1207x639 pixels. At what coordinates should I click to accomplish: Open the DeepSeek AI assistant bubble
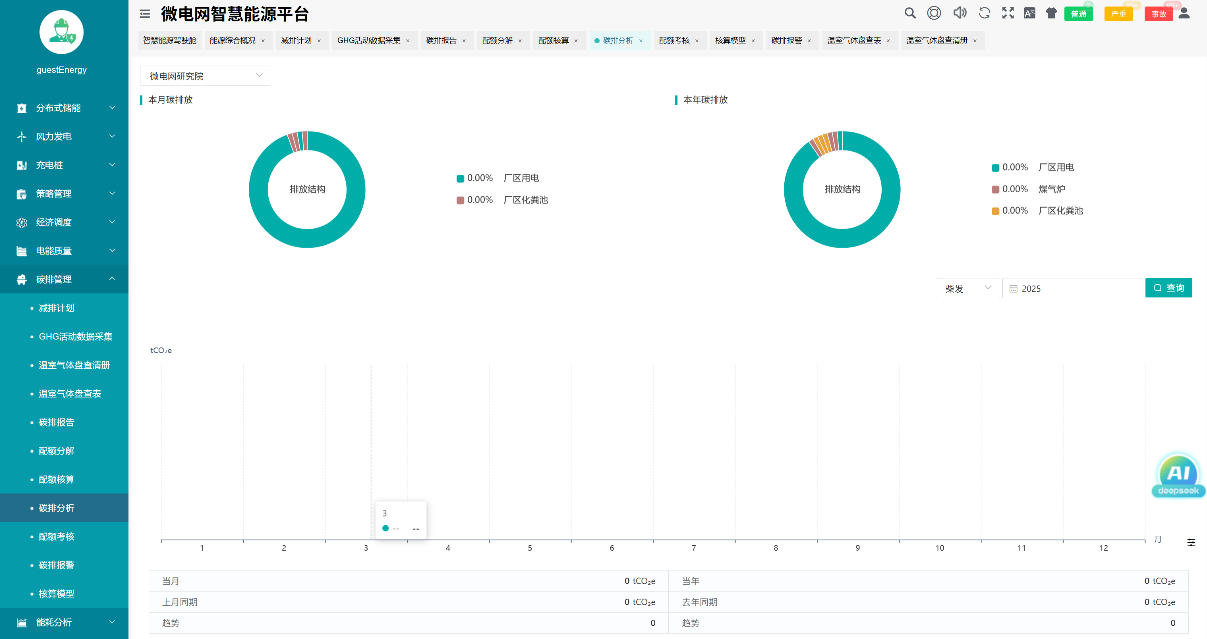click(1179, 476)
